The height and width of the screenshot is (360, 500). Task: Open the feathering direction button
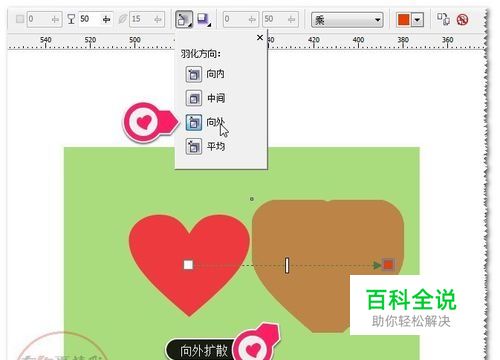pos(184,19)
